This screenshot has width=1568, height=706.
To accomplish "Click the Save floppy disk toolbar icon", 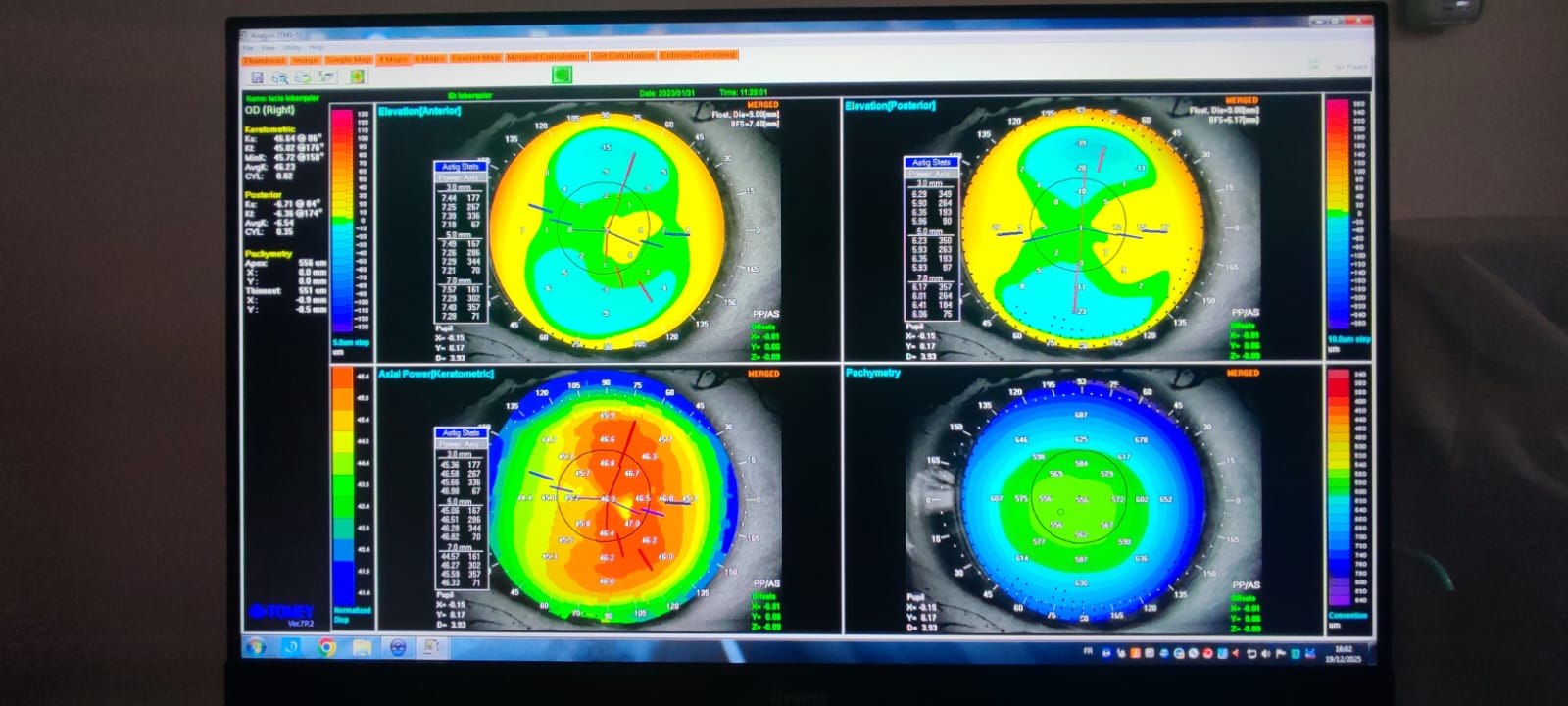I will coord(257,76).
